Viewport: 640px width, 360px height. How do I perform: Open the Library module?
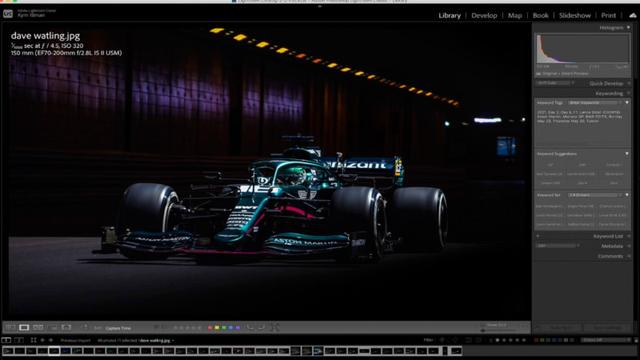click(x=449, y=15)
